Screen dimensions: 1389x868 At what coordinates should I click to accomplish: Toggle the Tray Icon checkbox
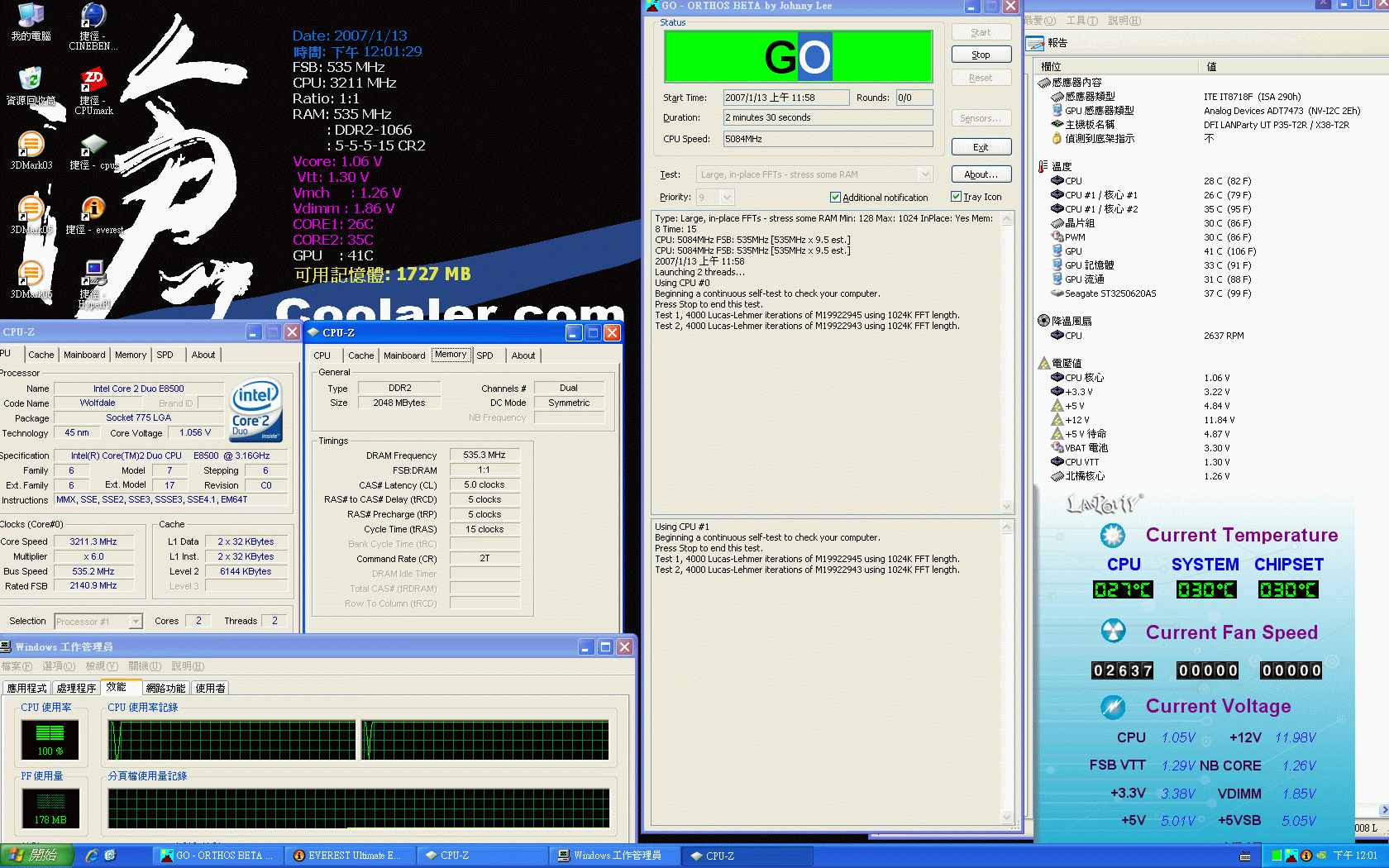pyautogui.click(x=956, y=197)
